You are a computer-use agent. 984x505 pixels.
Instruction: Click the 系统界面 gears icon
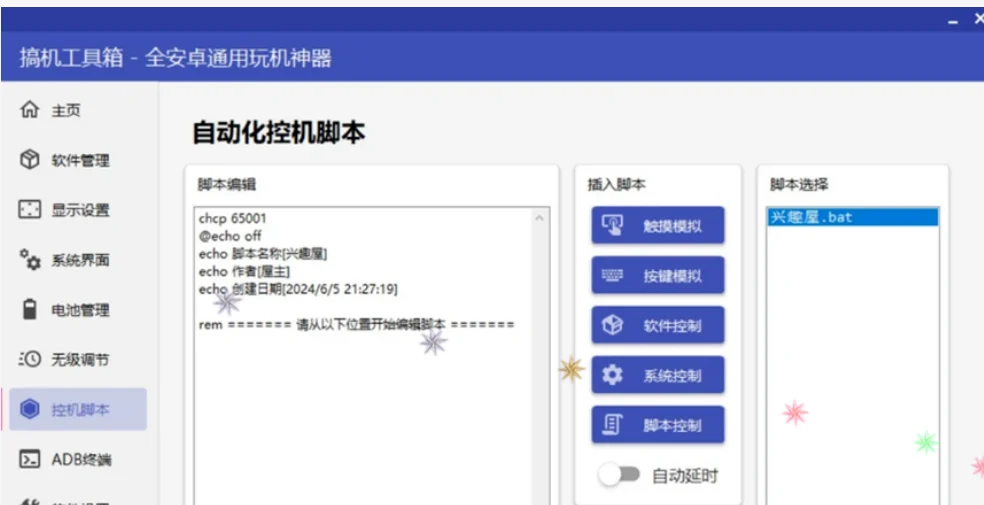coord(29,259)
